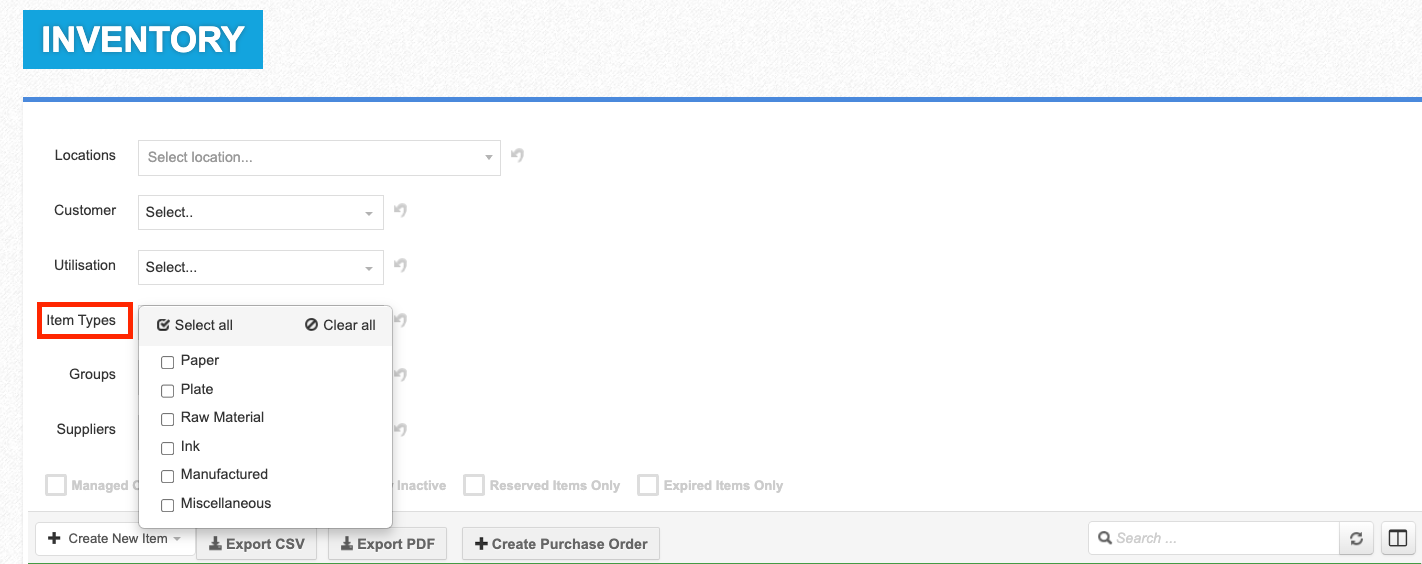
Task: Choose Clear all in Item Types list
Action: (x=341, y=325)
